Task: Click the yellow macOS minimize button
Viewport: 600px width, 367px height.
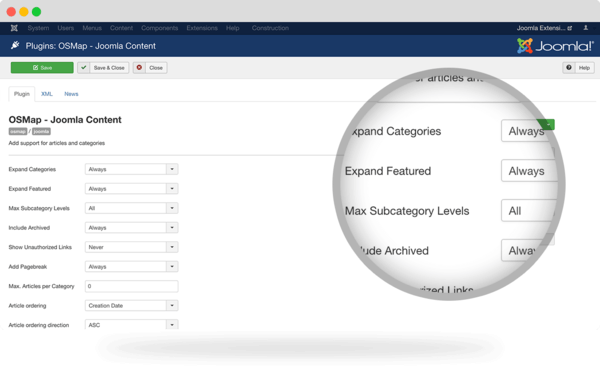Action: [x=24, y=12]
